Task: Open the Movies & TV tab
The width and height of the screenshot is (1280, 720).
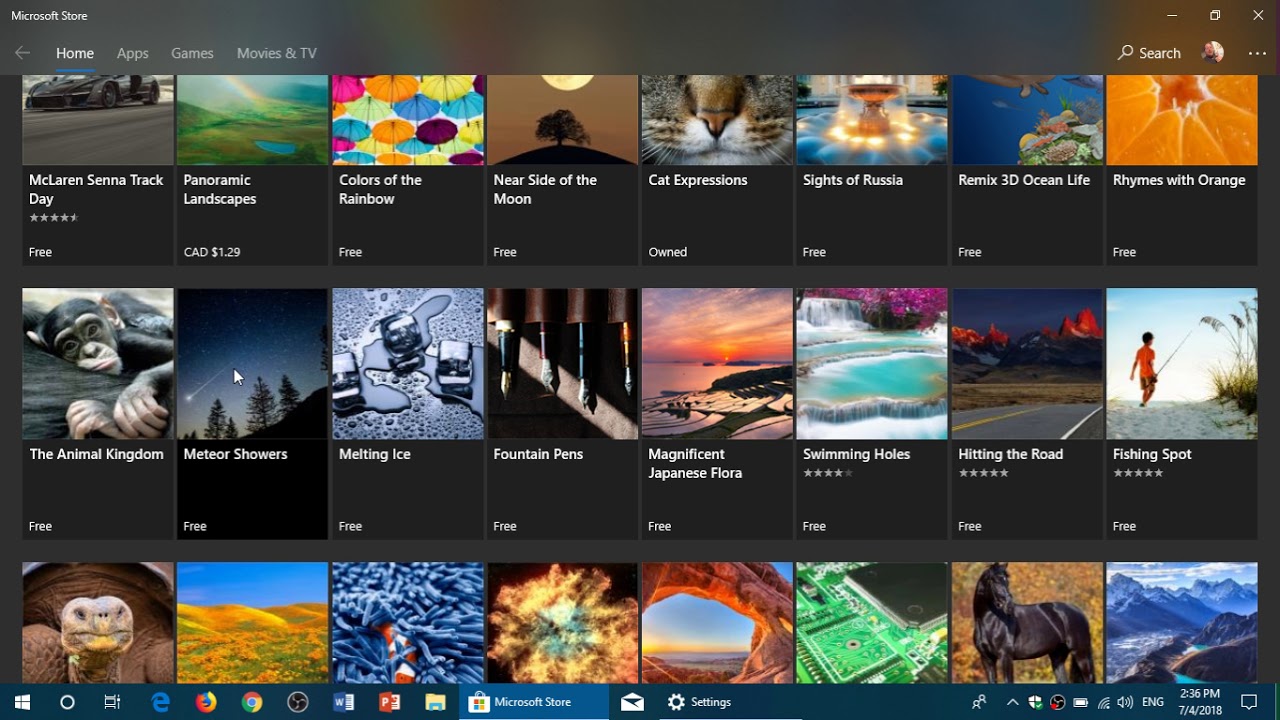Action: click(x=277, y=53)
